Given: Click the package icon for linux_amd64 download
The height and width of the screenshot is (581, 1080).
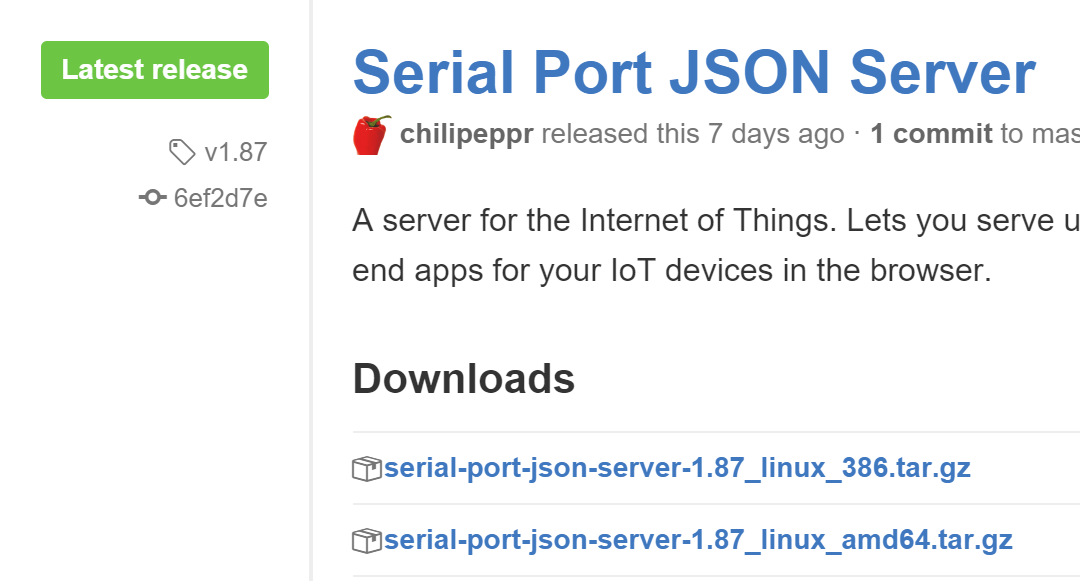Looking at the screenshot, I should coord(367,541).
